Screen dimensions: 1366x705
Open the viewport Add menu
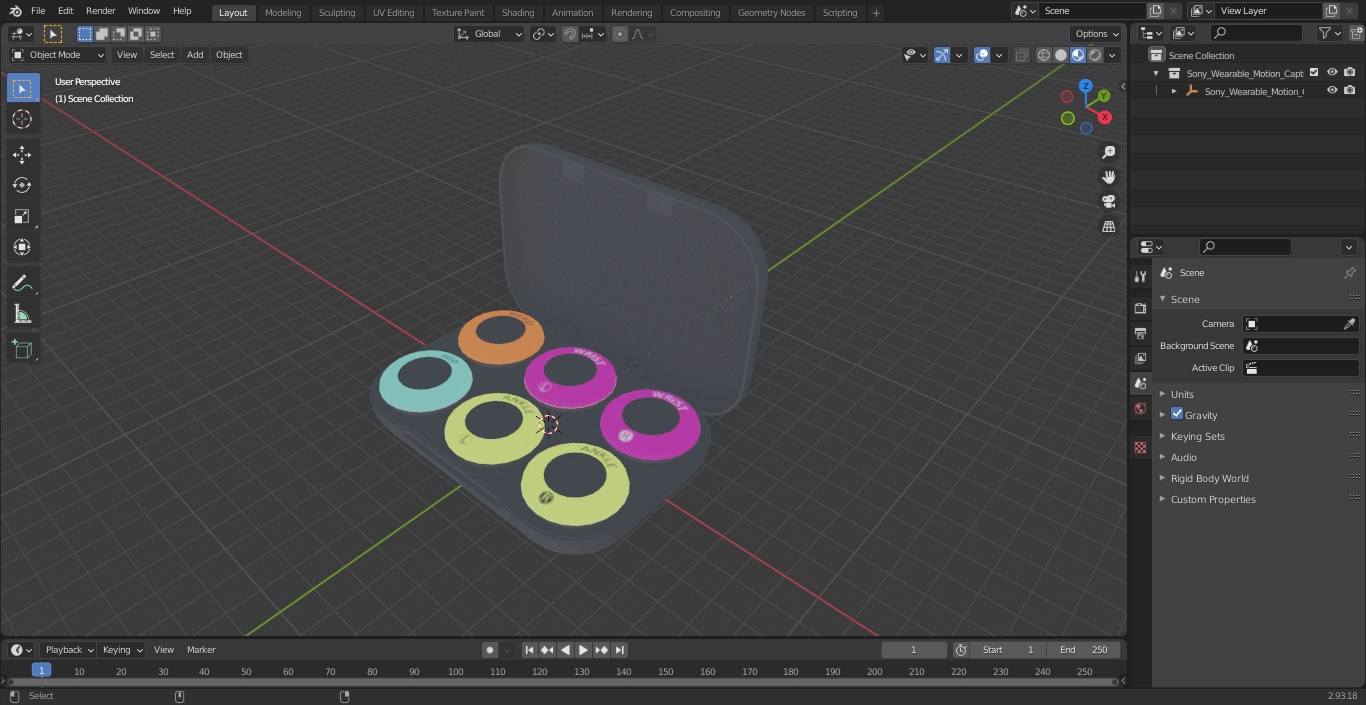[x=195, y=55]
